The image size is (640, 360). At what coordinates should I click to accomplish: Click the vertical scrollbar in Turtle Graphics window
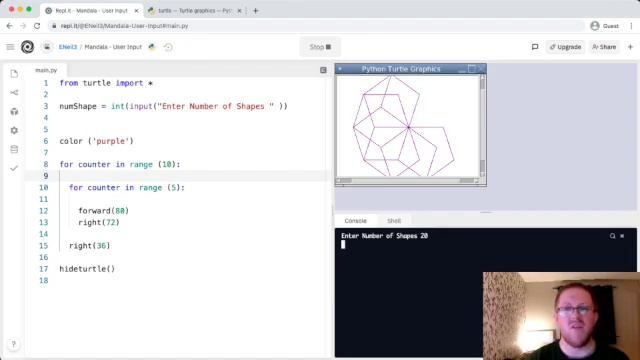point(482,126)
